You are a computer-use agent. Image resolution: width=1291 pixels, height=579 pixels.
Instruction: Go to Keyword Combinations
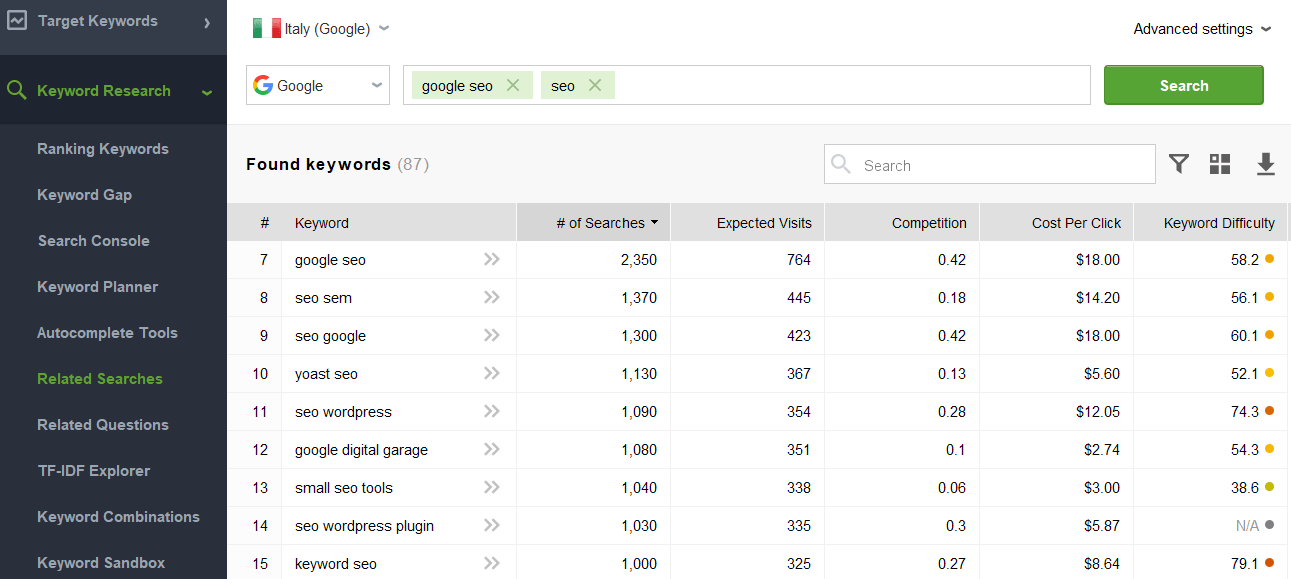[118, 517]
